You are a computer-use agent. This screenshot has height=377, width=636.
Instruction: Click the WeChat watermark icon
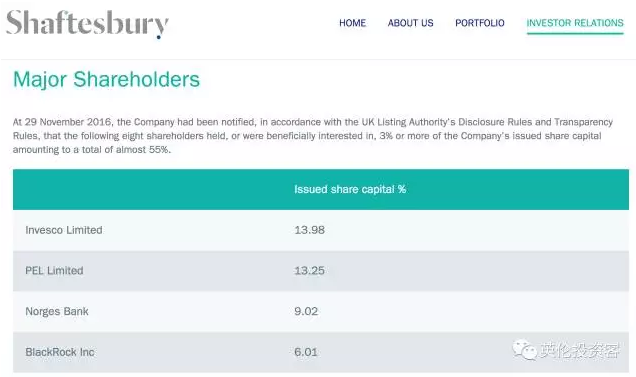click(x=524, y=349)
